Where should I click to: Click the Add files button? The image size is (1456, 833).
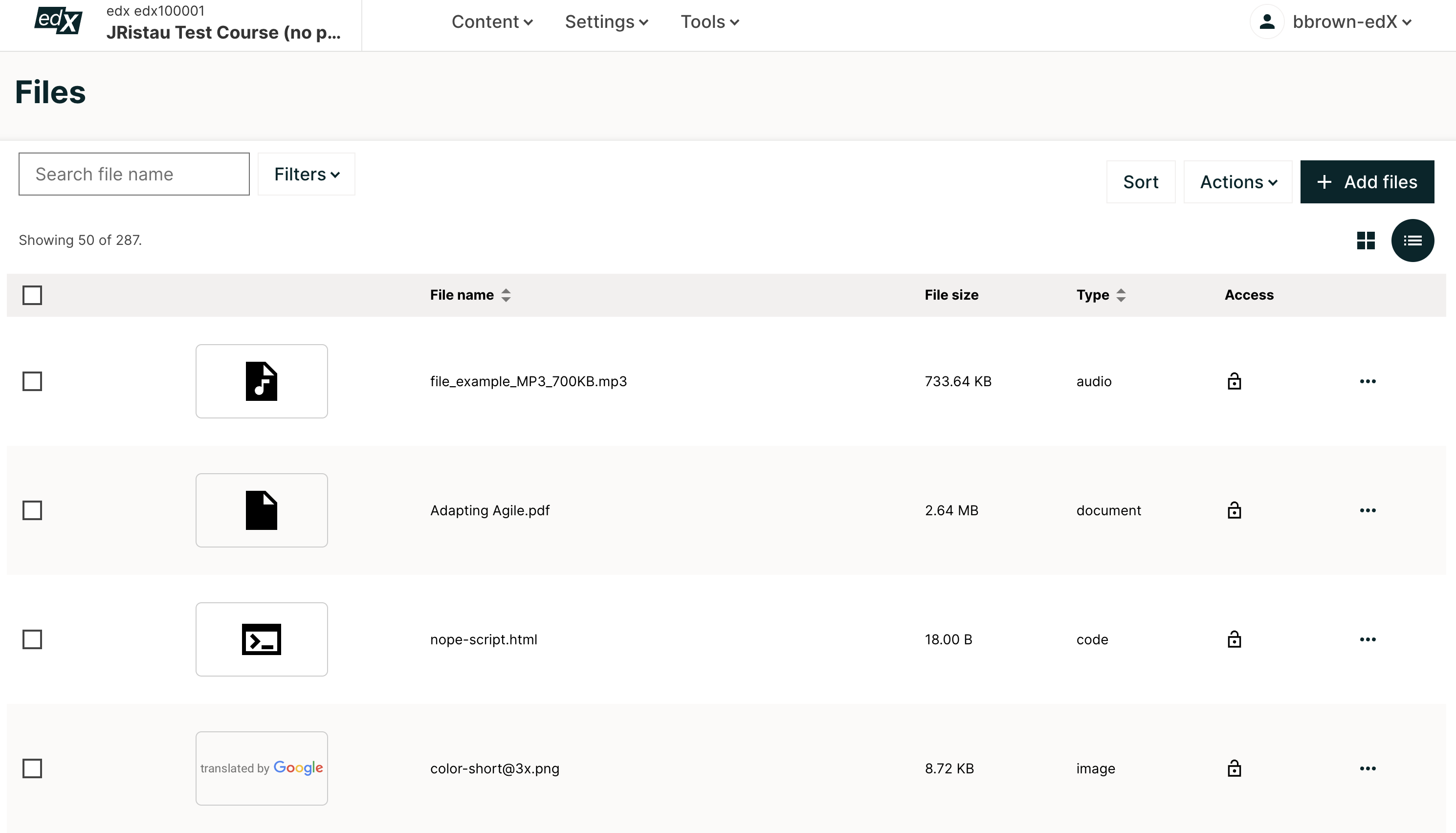tap(1367, 181)
